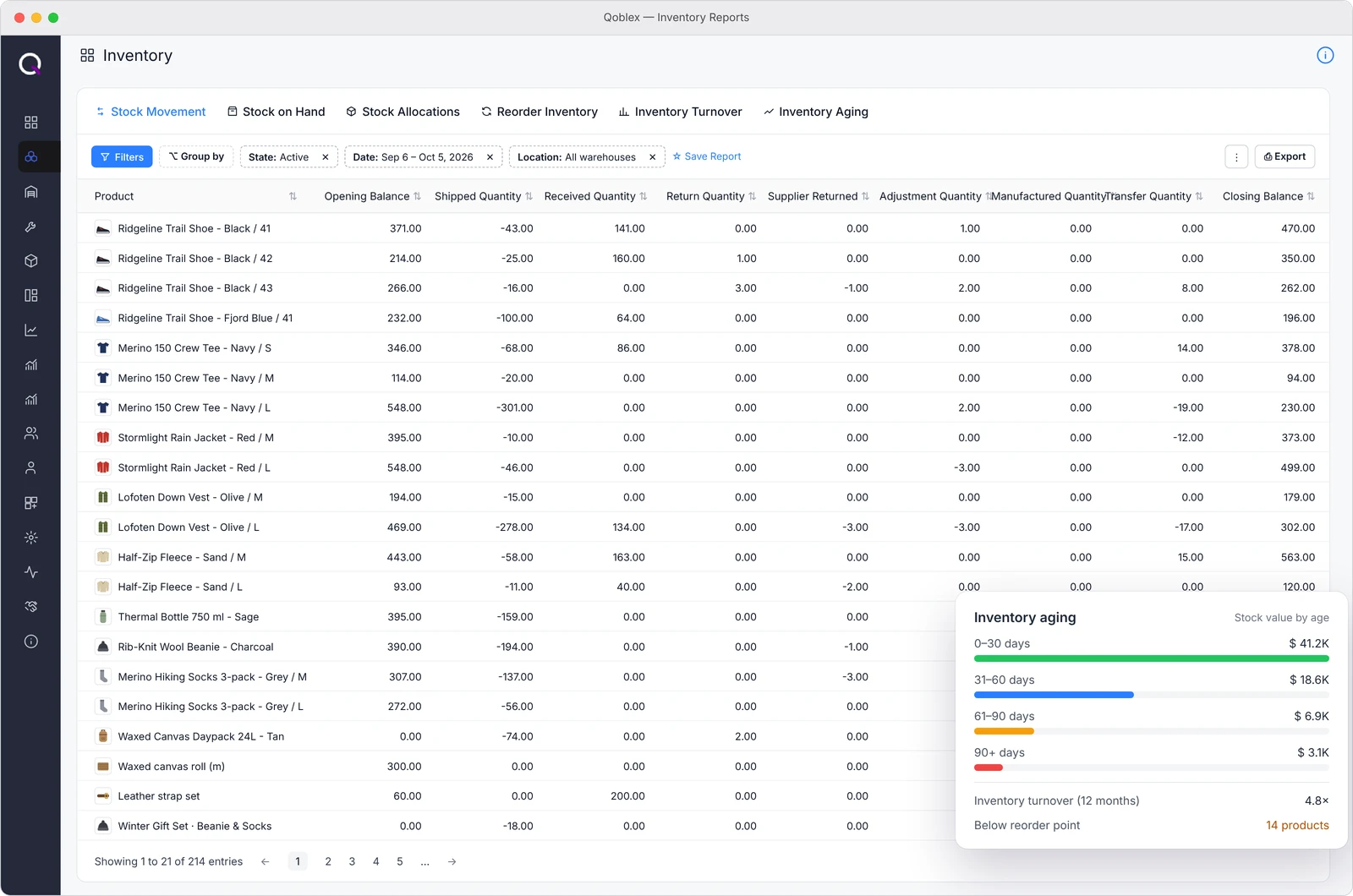Click Thermal Bottle 750 ml thumbnail
The image size is (1353, 896).
pos(103,617)
